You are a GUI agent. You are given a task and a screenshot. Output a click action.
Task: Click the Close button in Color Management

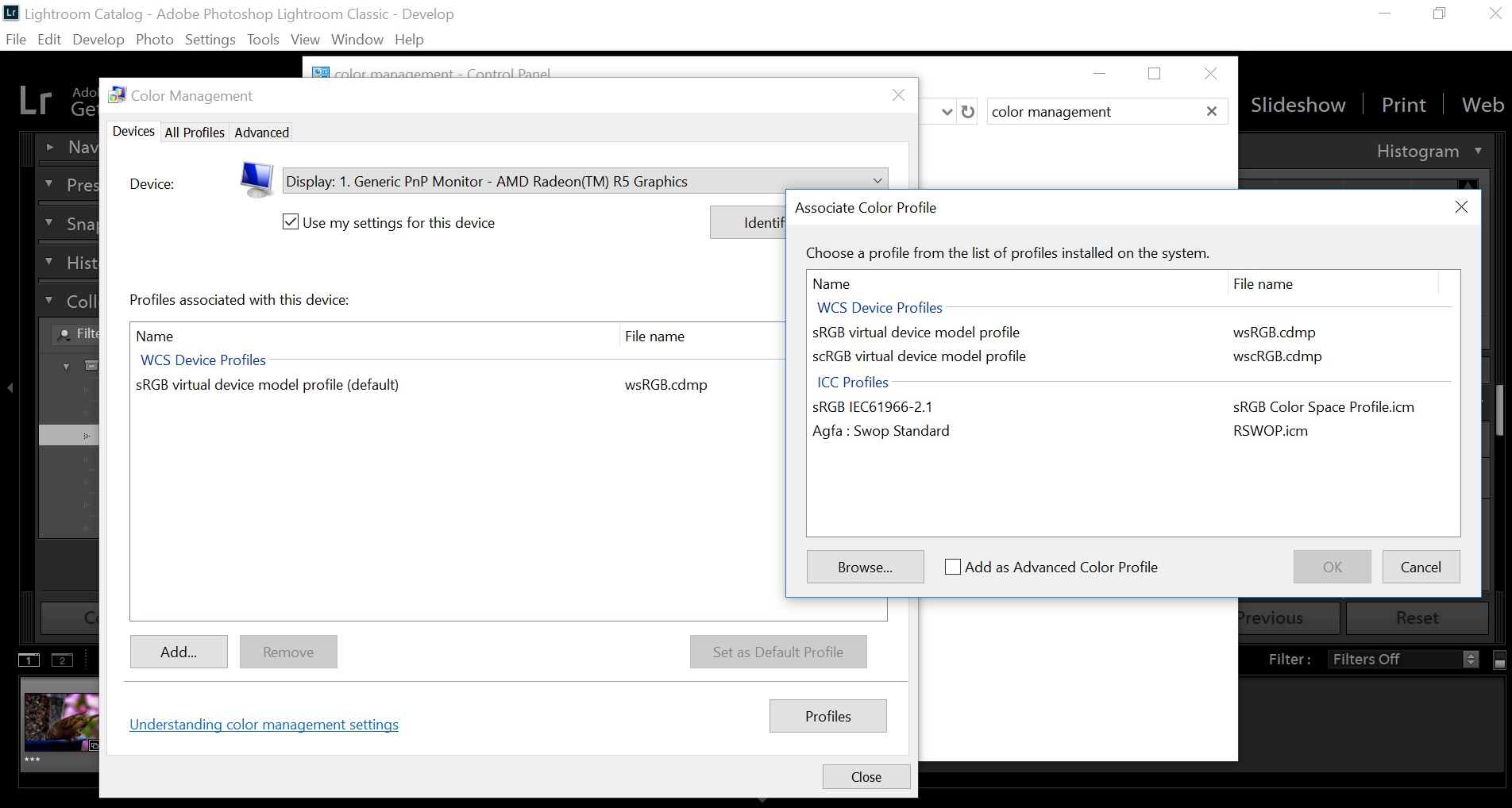(x=866, y=776)
